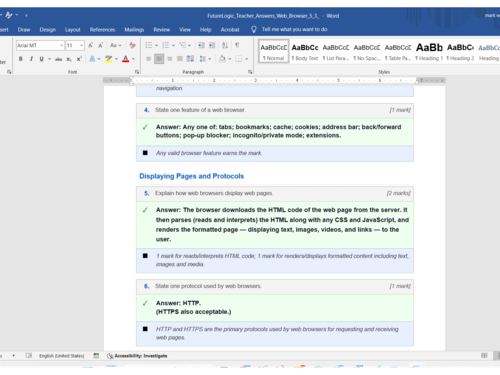The image size is (500, 375).
Task: Apply the List Paragraph style
Action: (336, 52)
